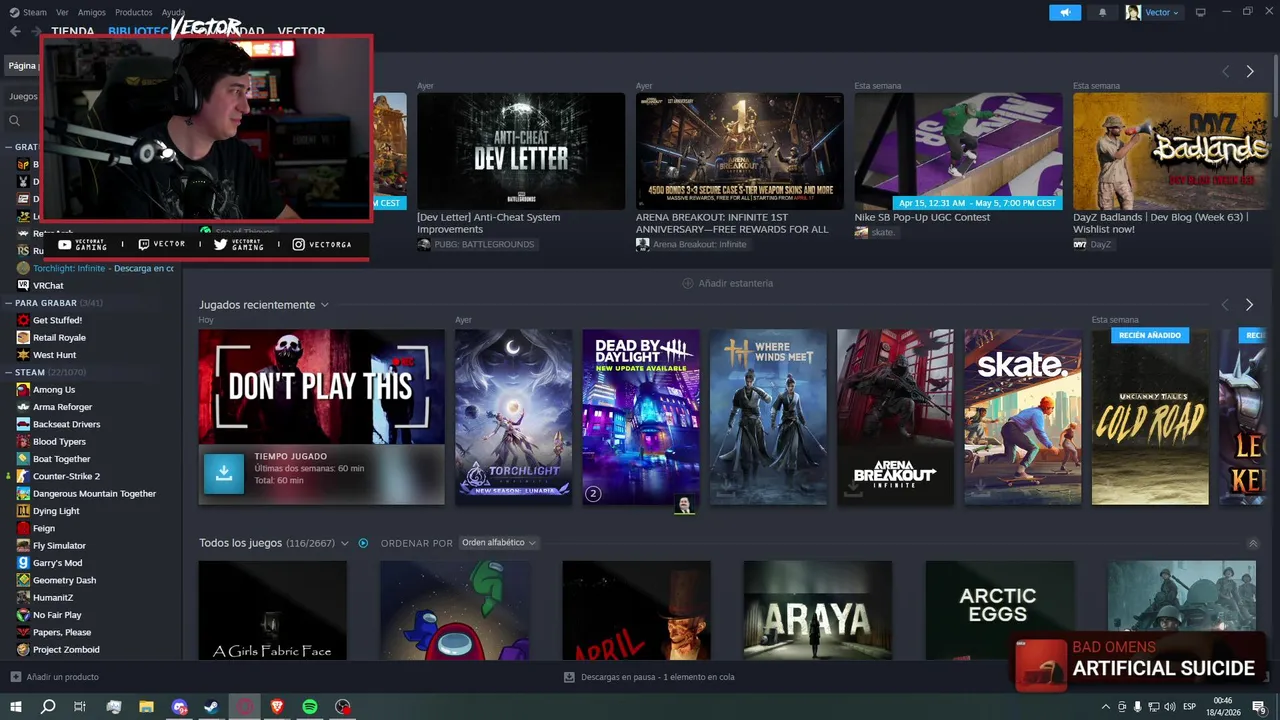Click the library search magnifier icon
The height and width of the screenshot is (720, 1280).
(x=14, y=121)
